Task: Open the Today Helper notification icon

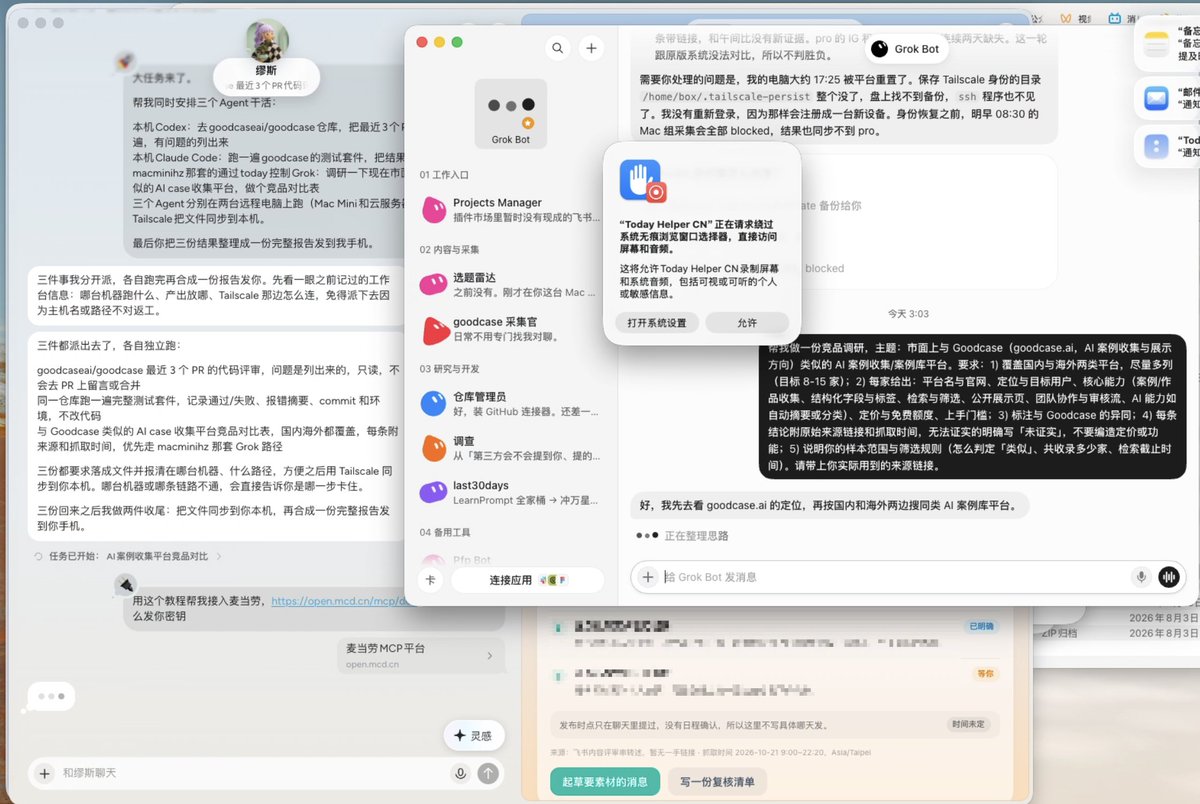Action: pos(1156,146)
